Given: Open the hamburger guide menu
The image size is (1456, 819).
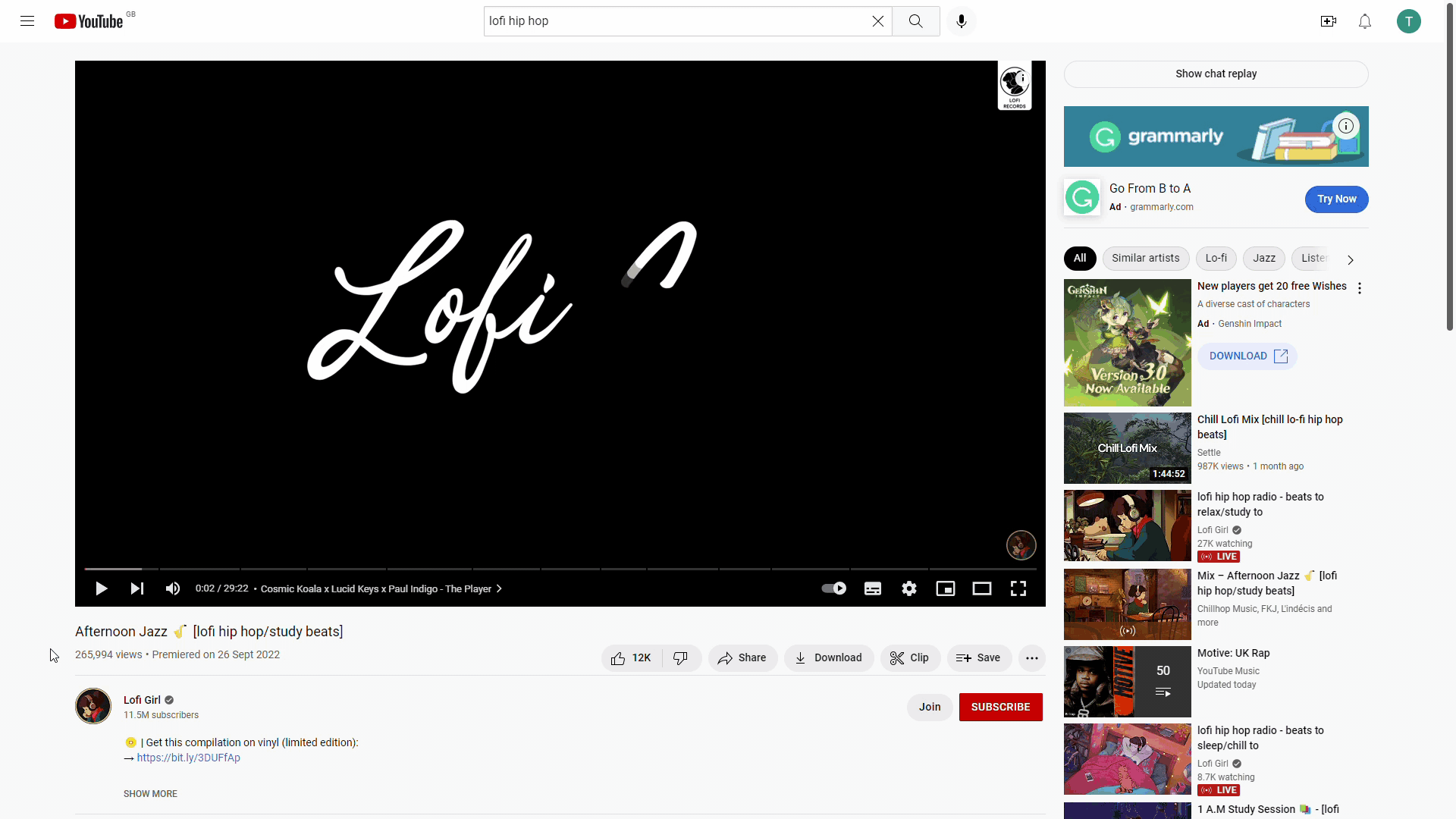Looking at the screenshot, I should (27, 21).
